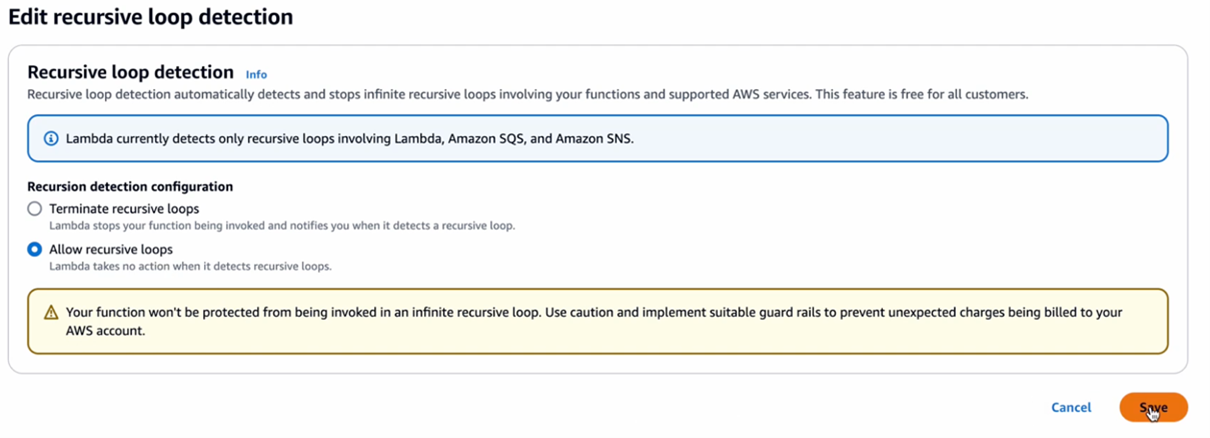Click the blue info circle icon
Image resolution: width=1210 pixels, height=438 pixels.
(x=52, y=138)
